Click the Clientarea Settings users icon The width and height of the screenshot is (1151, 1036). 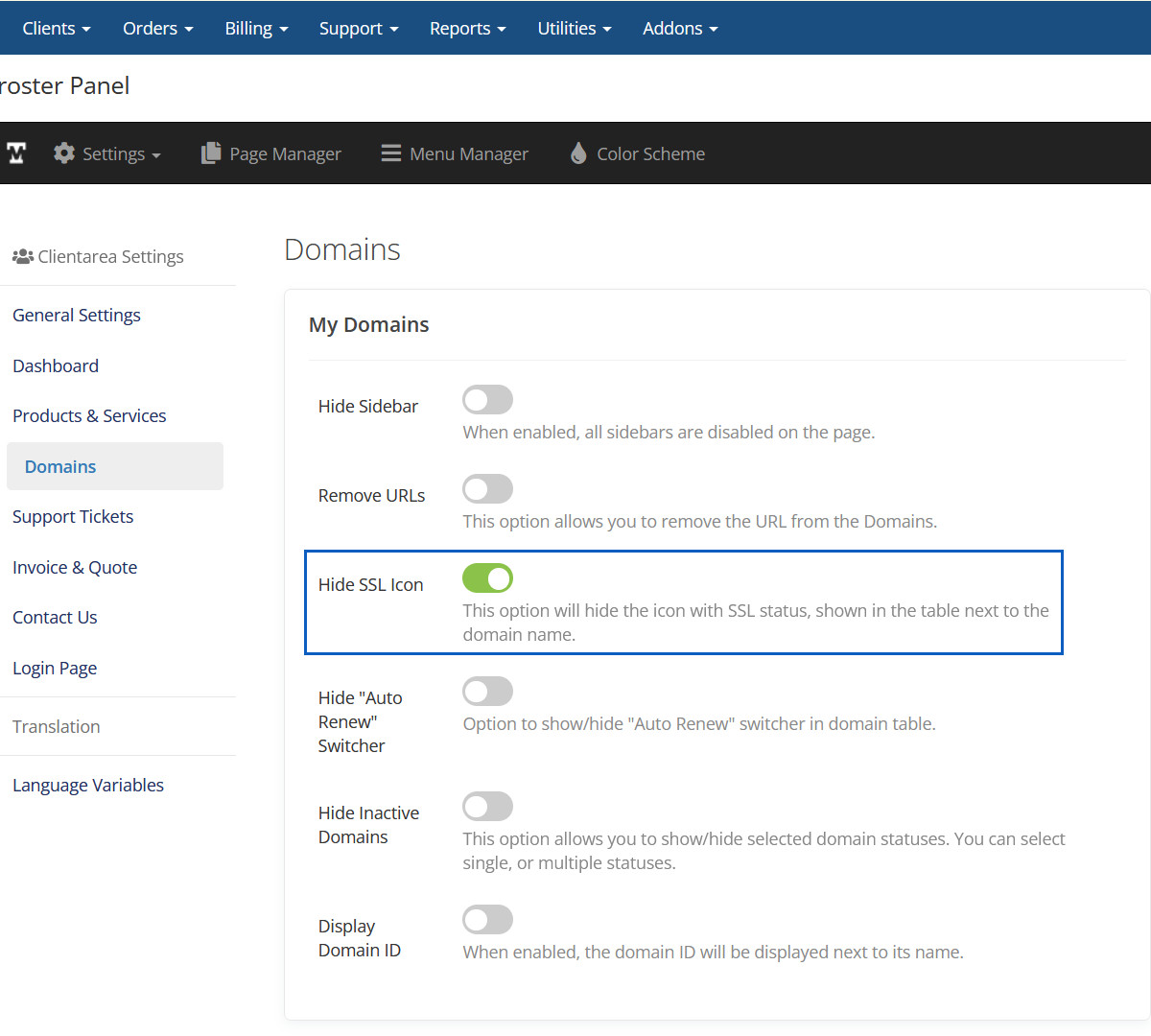pos(23,257)
